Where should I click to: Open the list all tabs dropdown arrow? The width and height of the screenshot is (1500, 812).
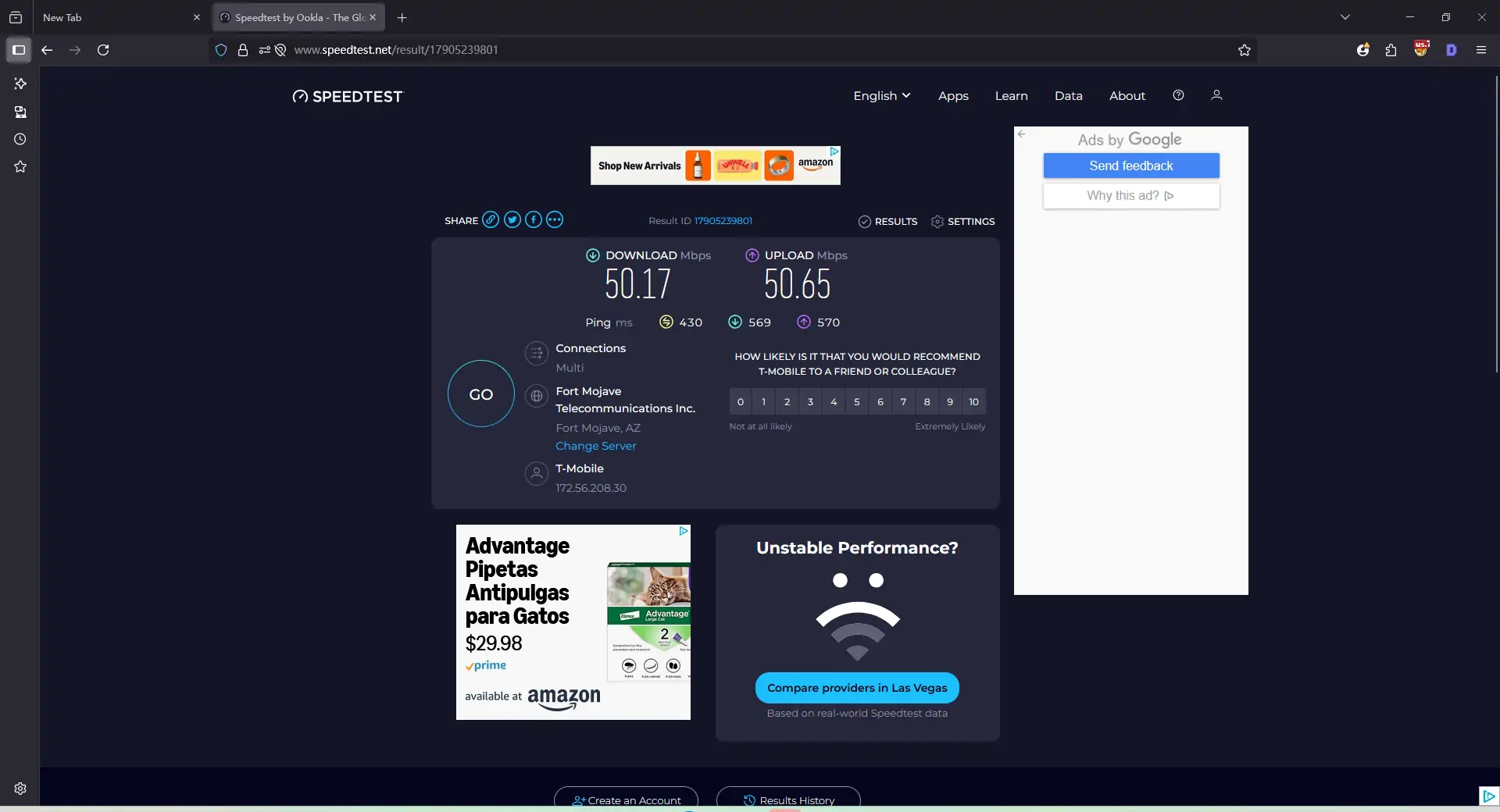coord(1345,17)
